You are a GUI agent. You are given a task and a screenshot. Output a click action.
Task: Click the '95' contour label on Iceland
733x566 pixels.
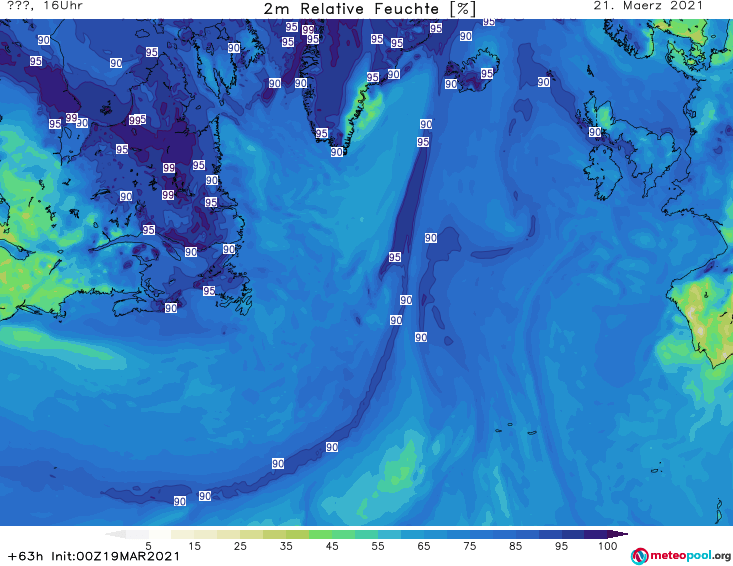(487, 73)
